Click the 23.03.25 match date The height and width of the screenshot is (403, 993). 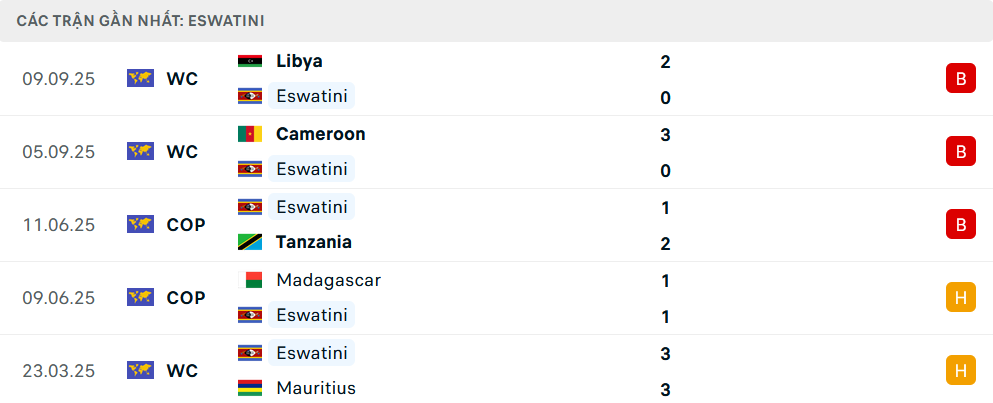59,370
